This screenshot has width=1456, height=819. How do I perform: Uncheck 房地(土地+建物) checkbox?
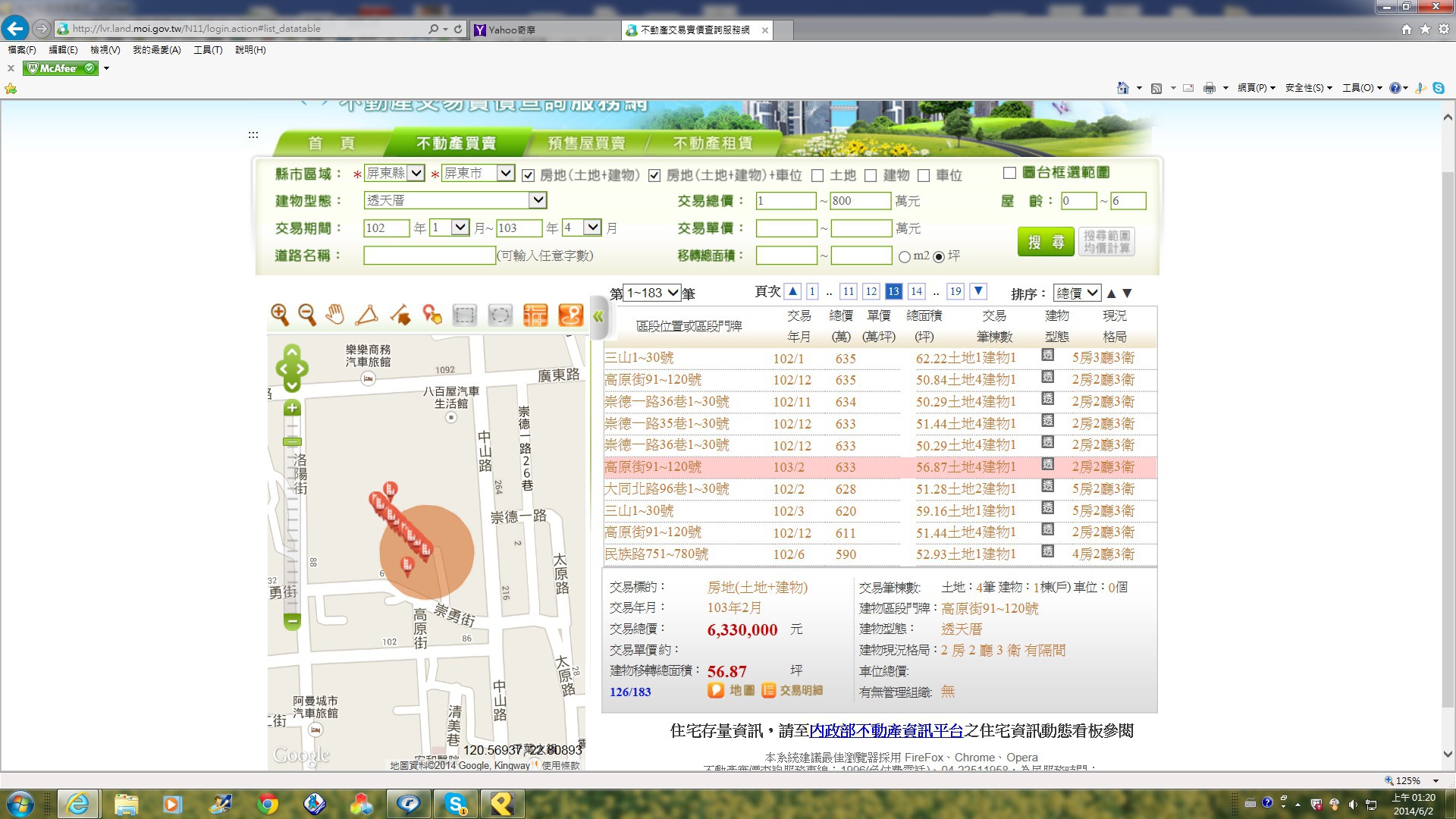(529, 175)
